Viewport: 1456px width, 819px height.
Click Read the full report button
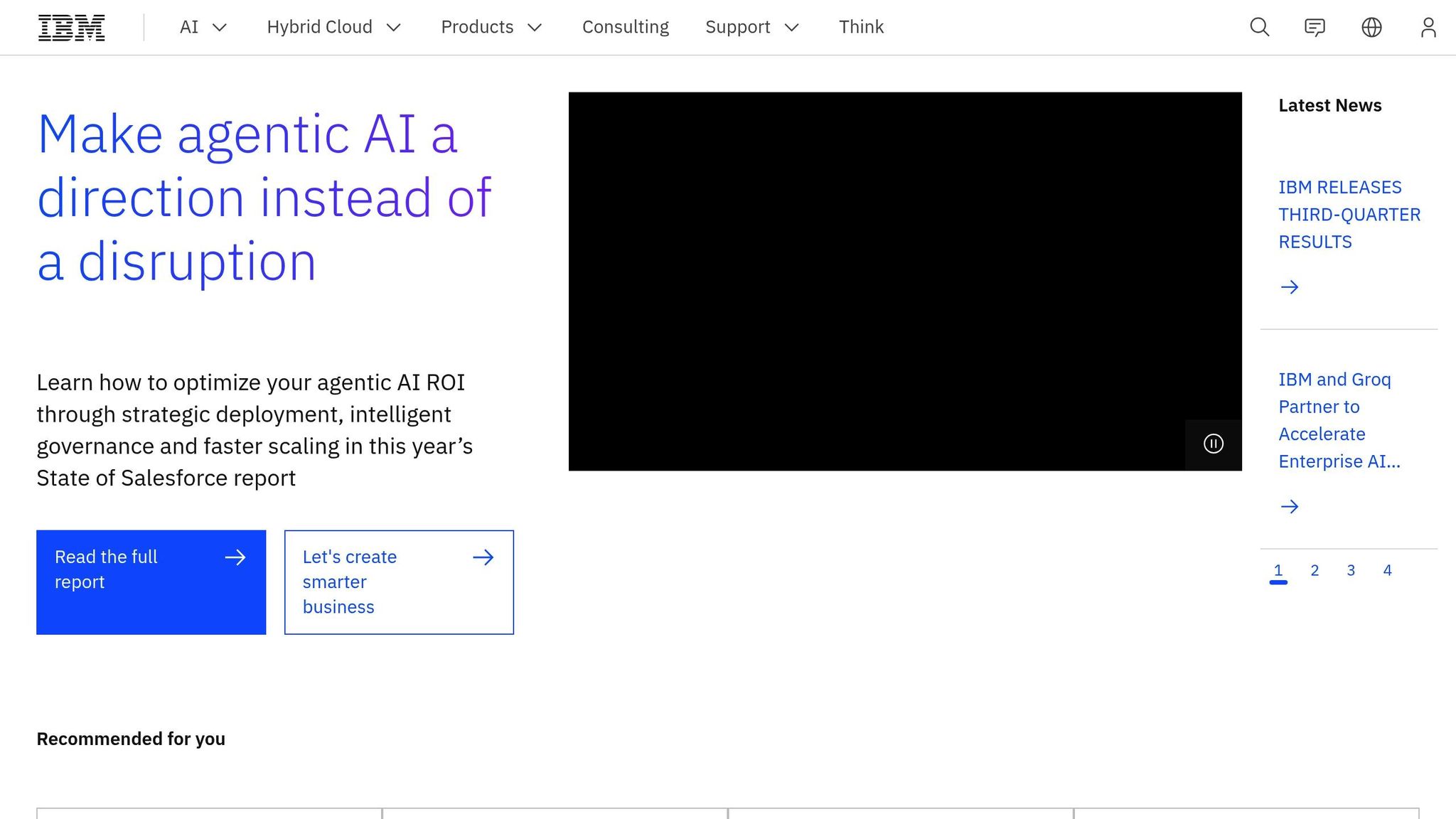[x=151, y=582]
